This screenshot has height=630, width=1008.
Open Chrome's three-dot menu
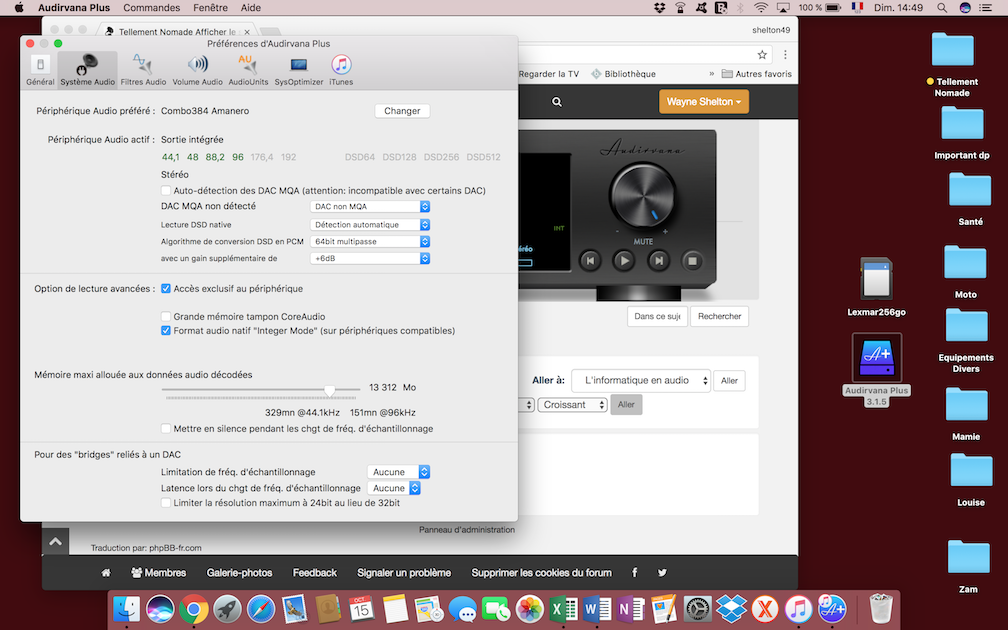point(785,55)
